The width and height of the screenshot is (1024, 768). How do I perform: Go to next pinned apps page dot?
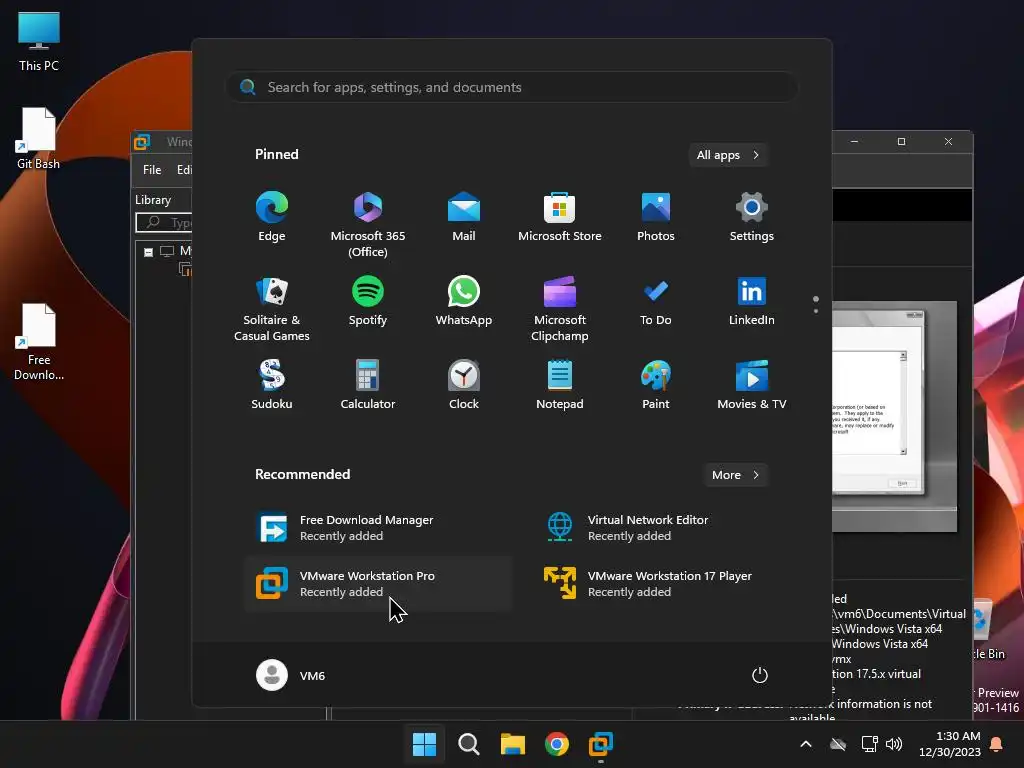tap(816, 311)
